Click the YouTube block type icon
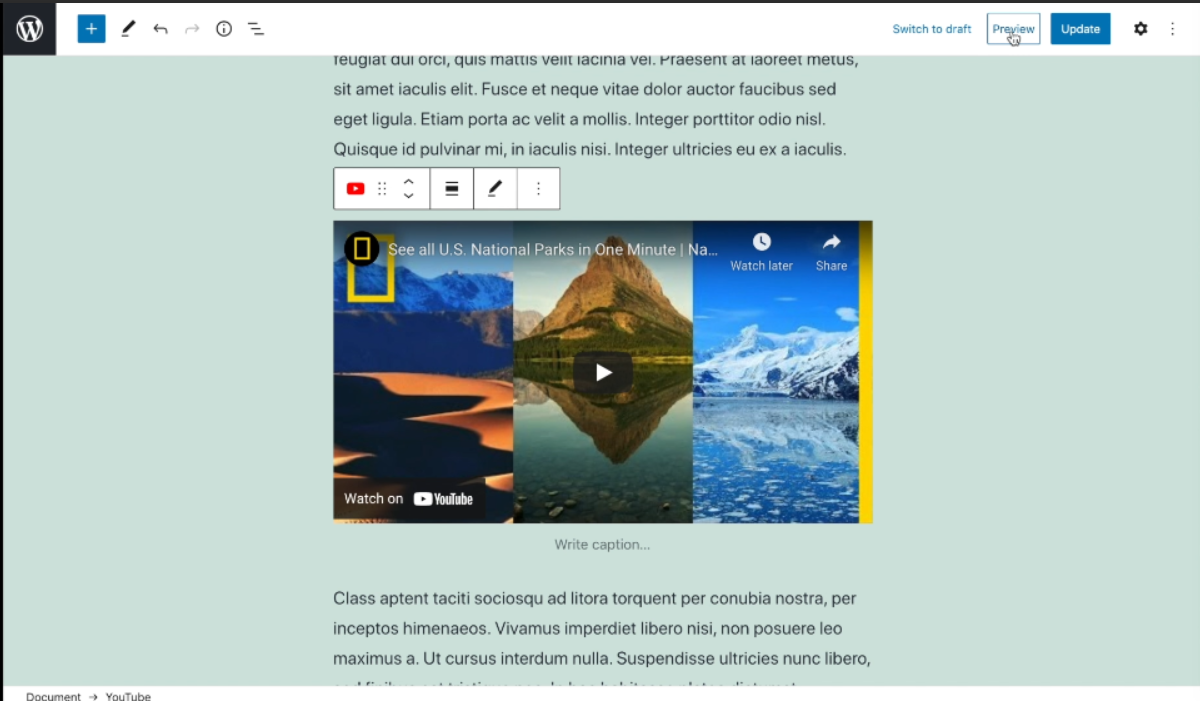 355,188
